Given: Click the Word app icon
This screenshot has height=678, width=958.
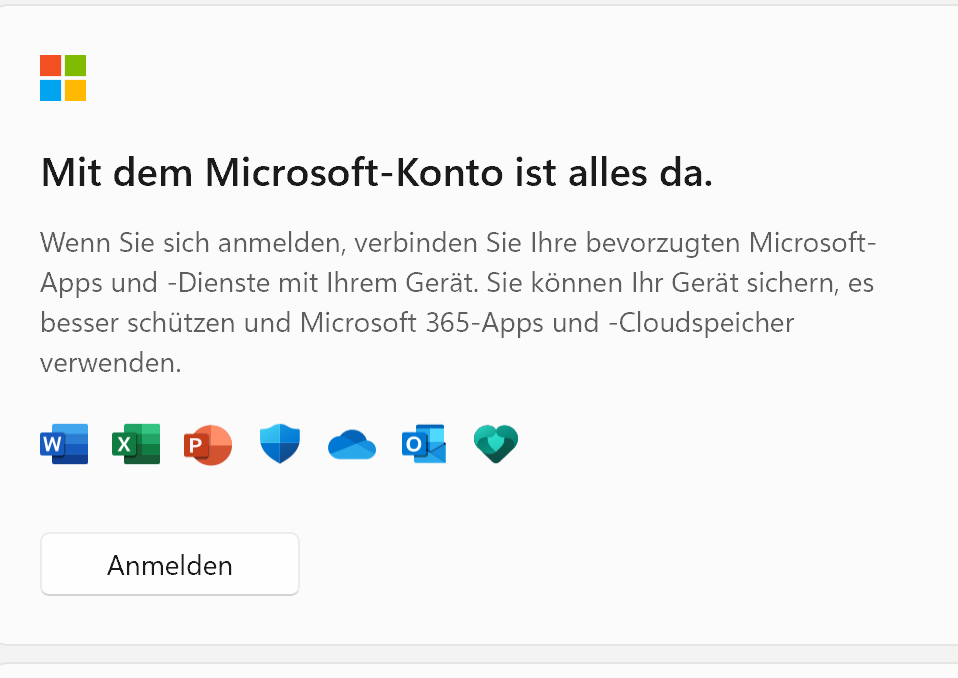Looking at the screenshot, I should [64, 444].
